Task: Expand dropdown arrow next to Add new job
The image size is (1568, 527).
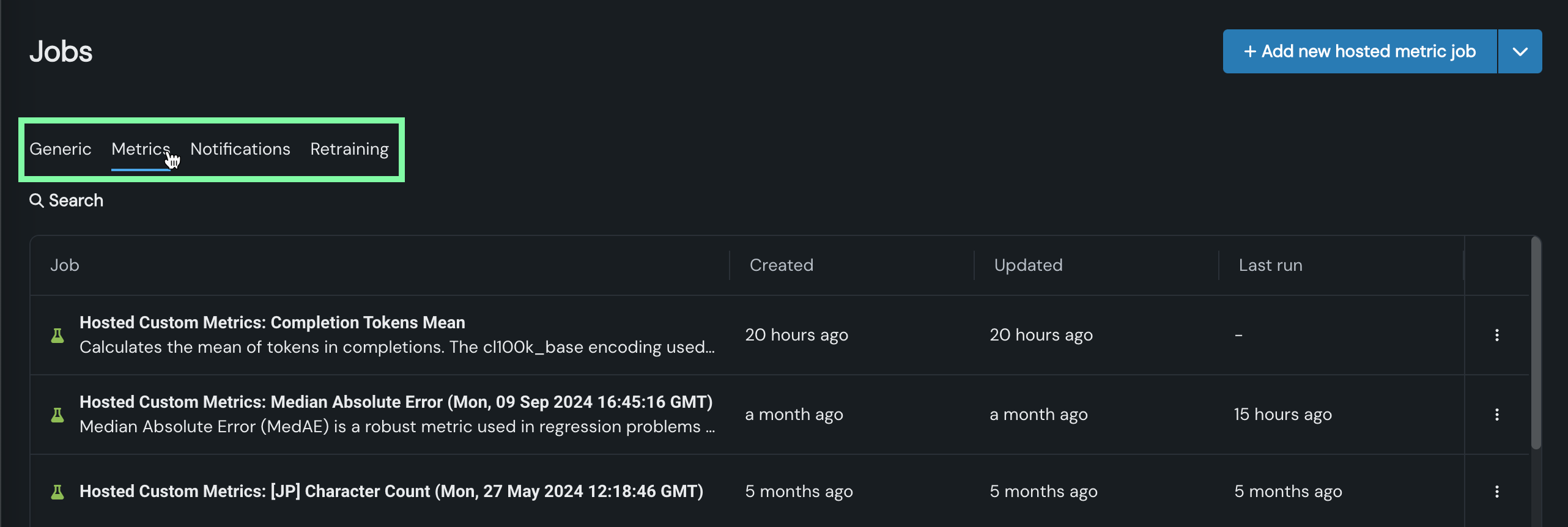Action: 1520,51
